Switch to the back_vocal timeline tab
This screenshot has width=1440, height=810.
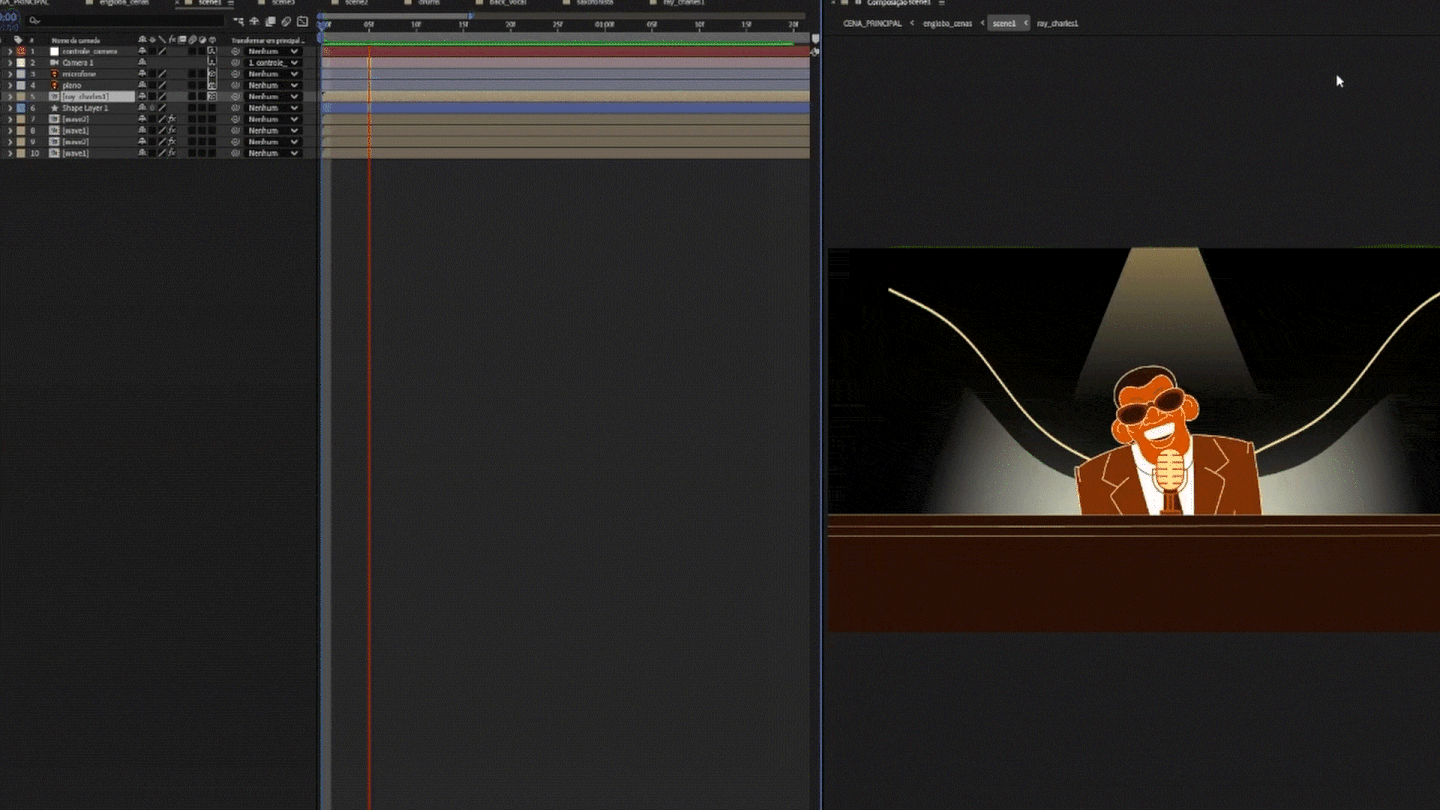(507, 3)
